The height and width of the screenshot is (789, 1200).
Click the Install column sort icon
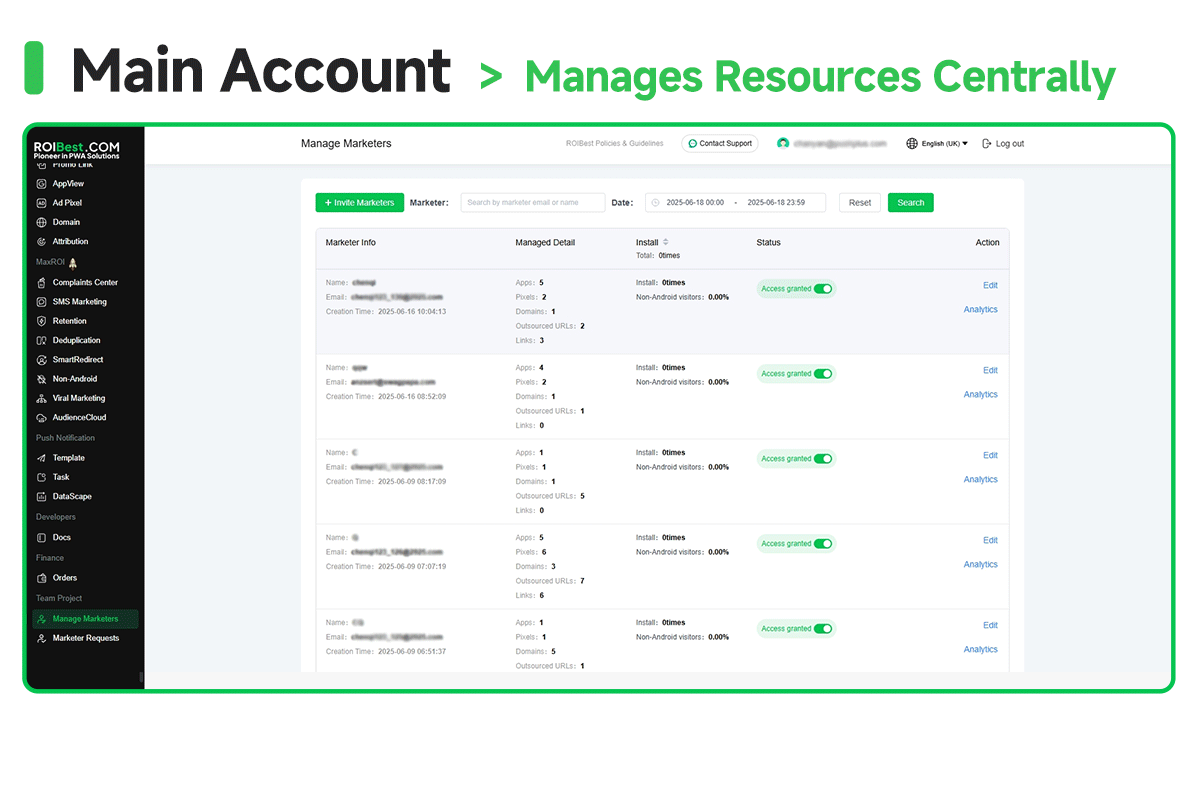pyautogui.click(x=666, y=242)
